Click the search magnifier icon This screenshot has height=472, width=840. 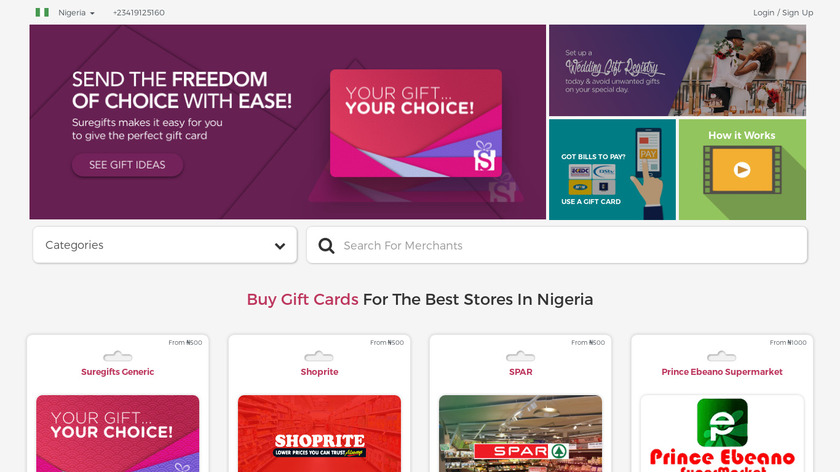click(326, 246)
